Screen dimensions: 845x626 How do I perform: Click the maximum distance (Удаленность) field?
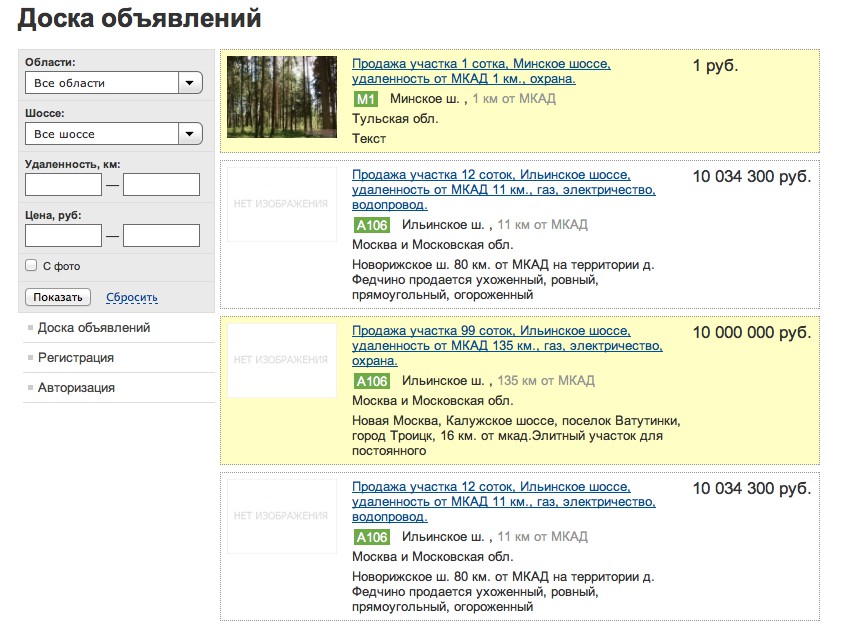[161, 185]
